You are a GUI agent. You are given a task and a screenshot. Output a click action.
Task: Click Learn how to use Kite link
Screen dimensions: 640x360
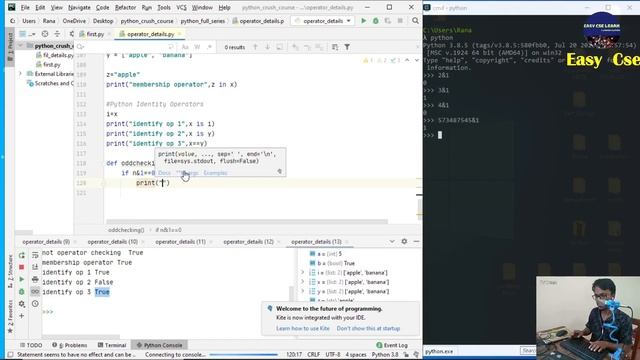(302, 328)
